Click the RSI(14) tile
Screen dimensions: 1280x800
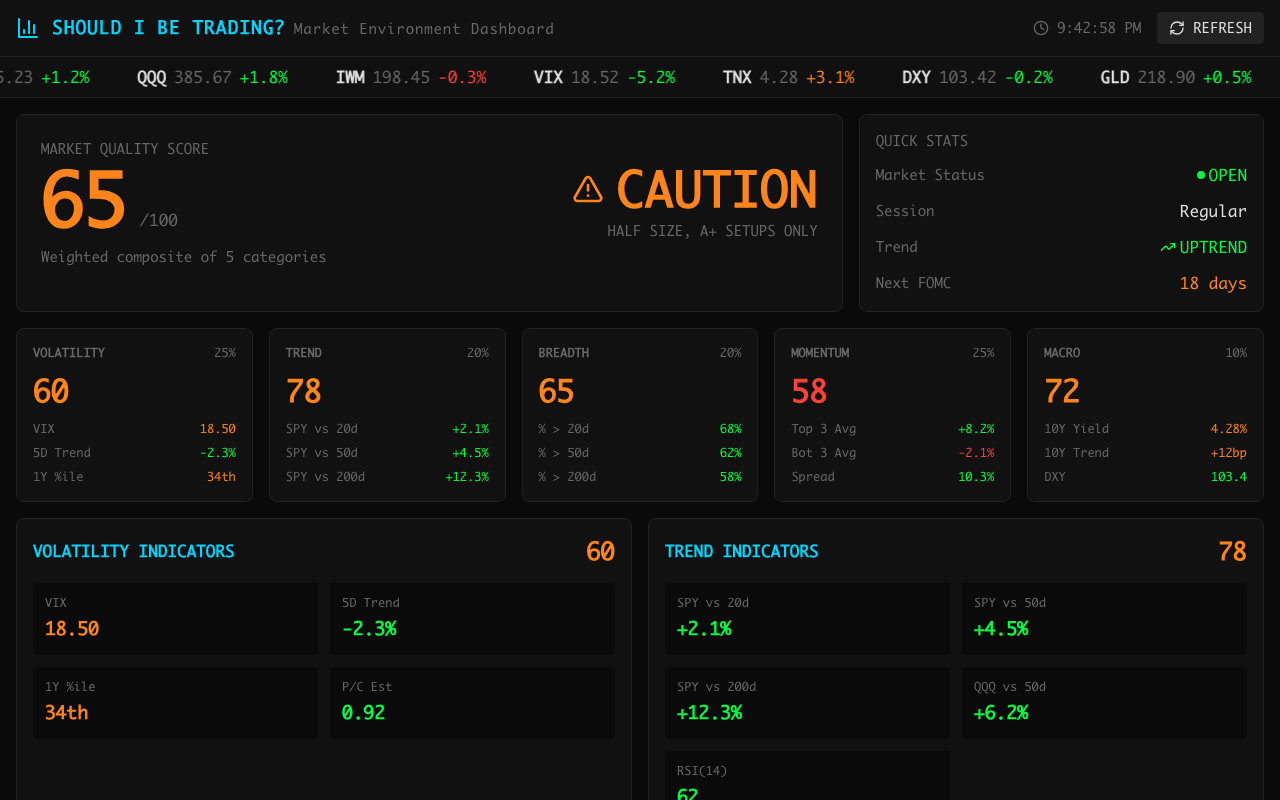click(807, 776)
